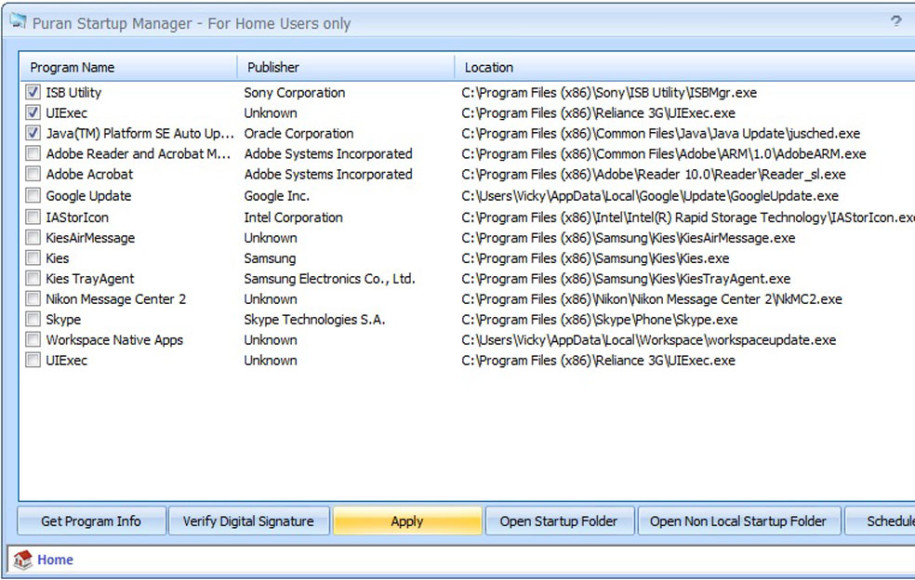Toggle the KiesAirMessage checkbox
This screenshot has width=915, height=580.
[33, 237]
